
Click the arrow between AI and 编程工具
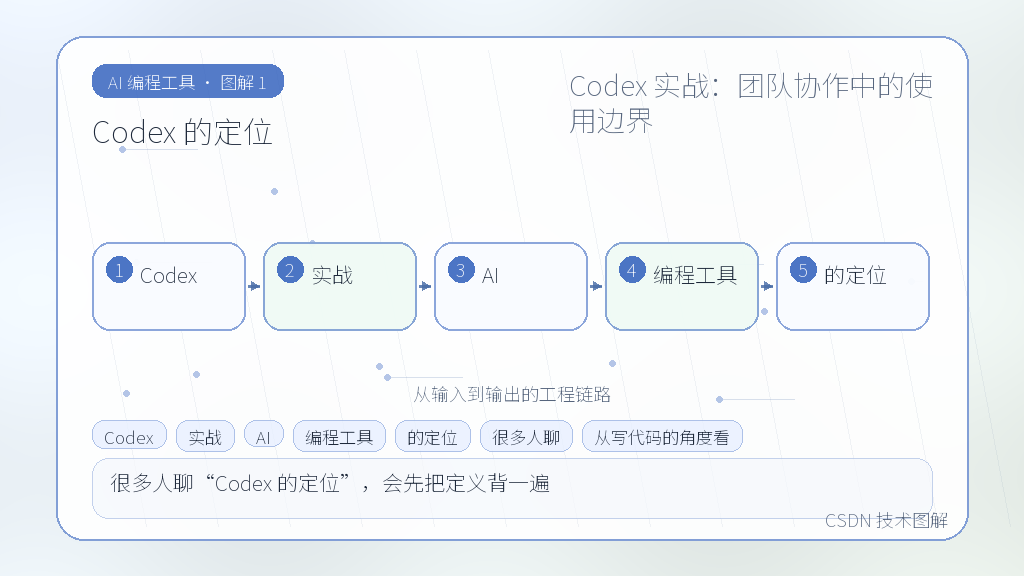(596, 286)
